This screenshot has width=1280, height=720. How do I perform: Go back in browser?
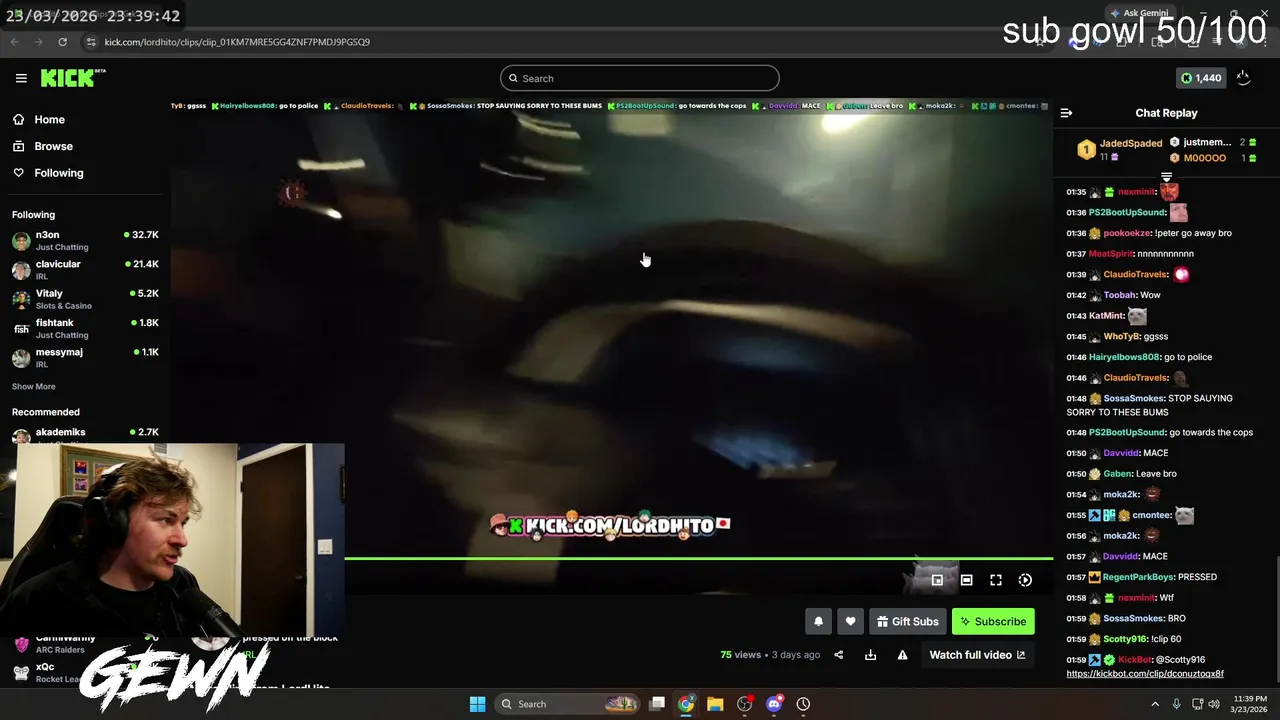pyautogui.click(x=14, y=42)
